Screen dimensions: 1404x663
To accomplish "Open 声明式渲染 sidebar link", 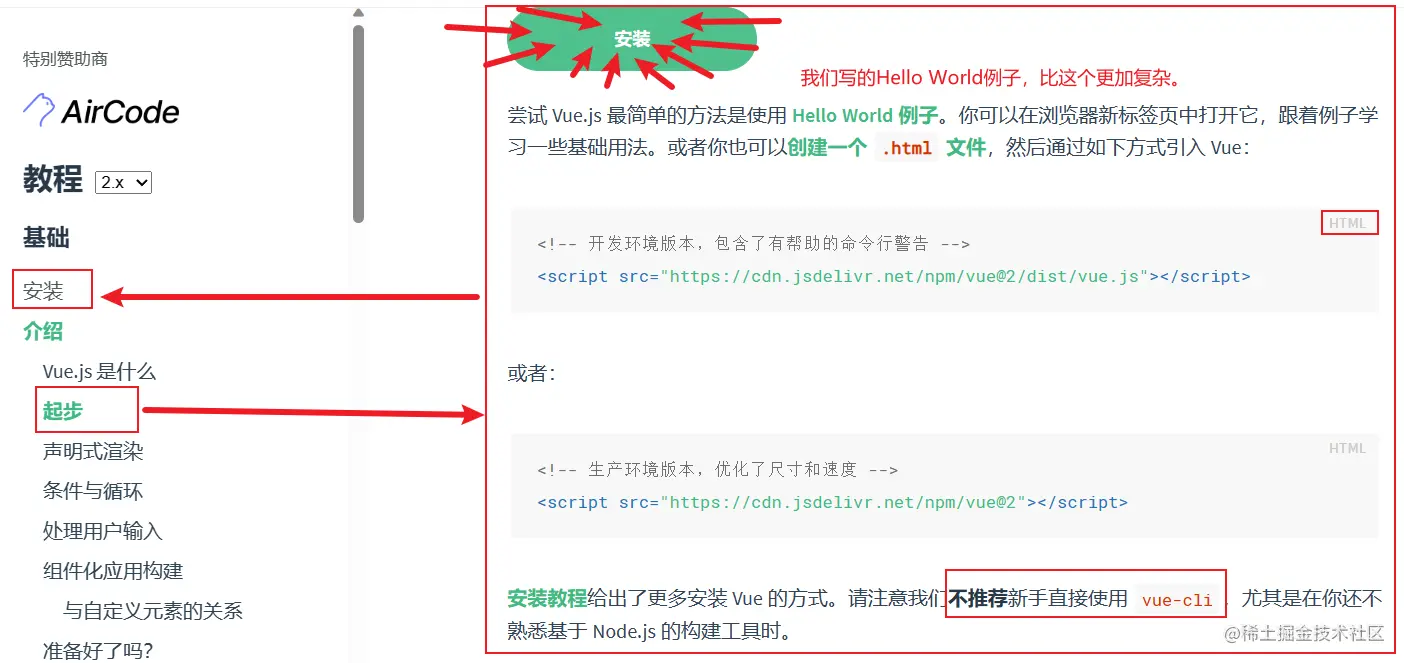I will tap(93, 451).
